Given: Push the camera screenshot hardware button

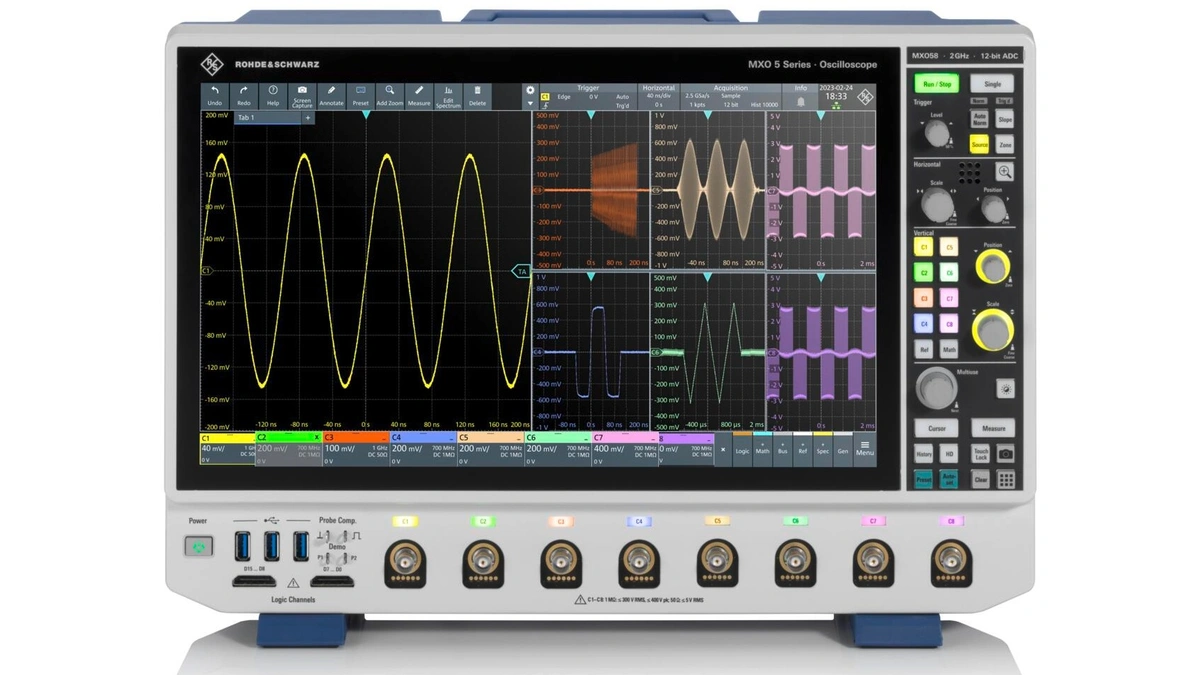Looking at the screenshot, I should 1005,454.
